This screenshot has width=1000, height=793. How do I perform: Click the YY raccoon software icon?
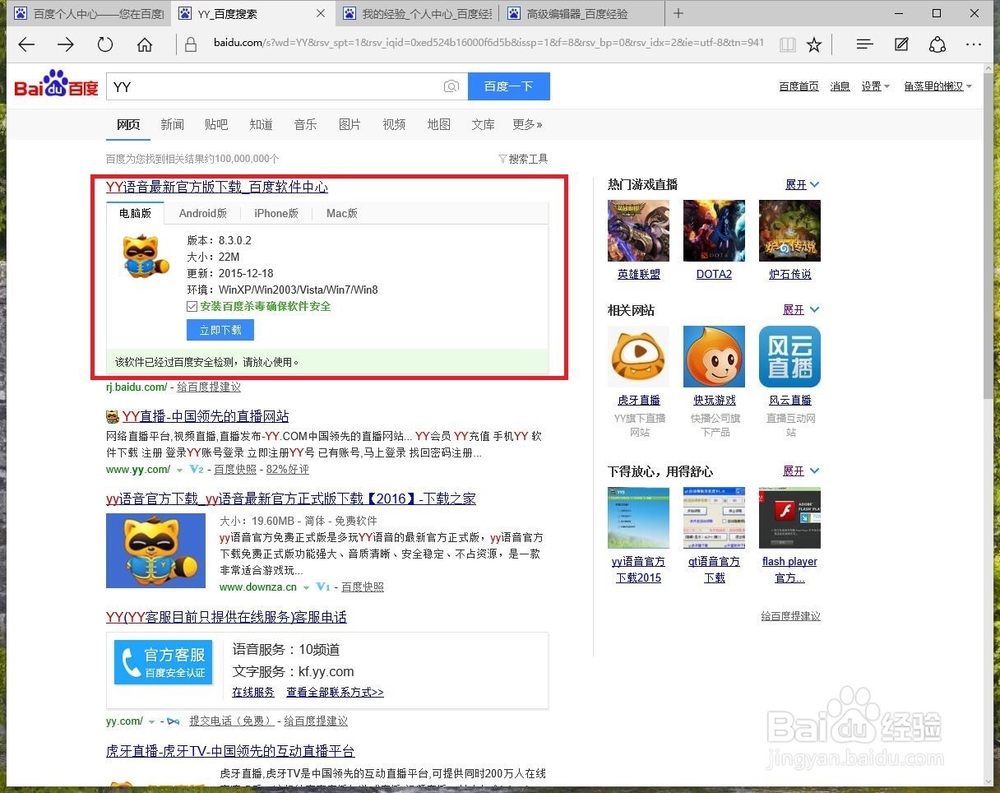146,256
